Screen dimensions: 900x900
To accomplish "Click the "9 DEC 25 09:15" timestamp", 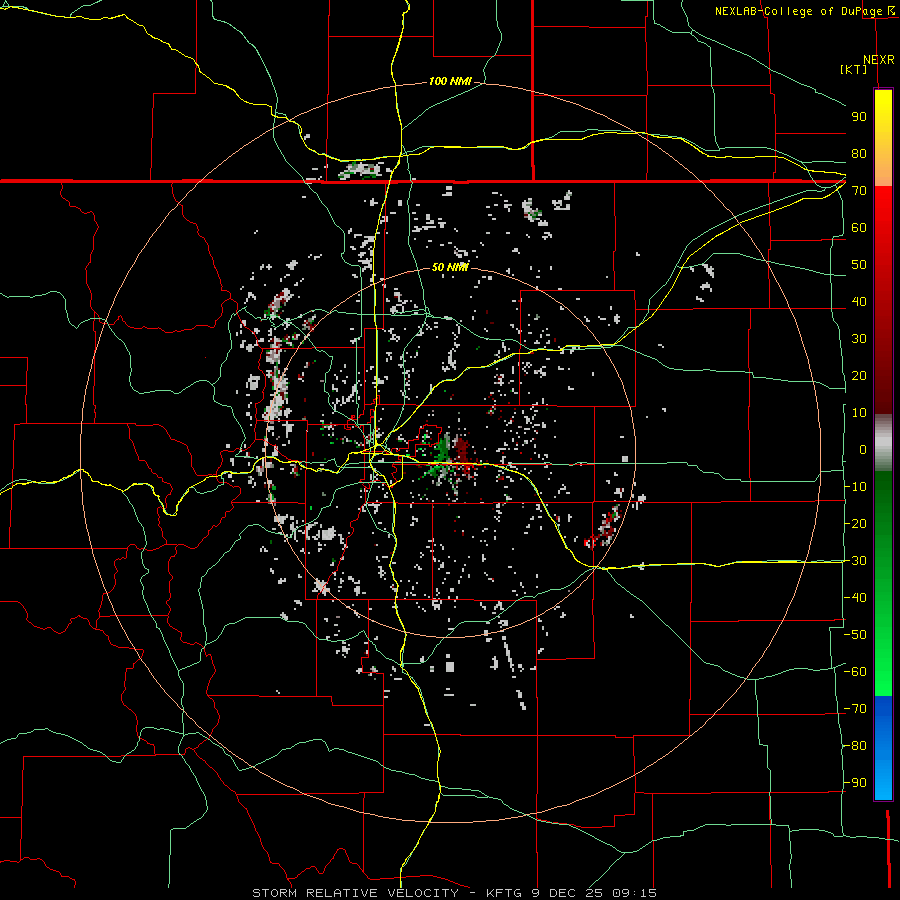I will [594, 893].
